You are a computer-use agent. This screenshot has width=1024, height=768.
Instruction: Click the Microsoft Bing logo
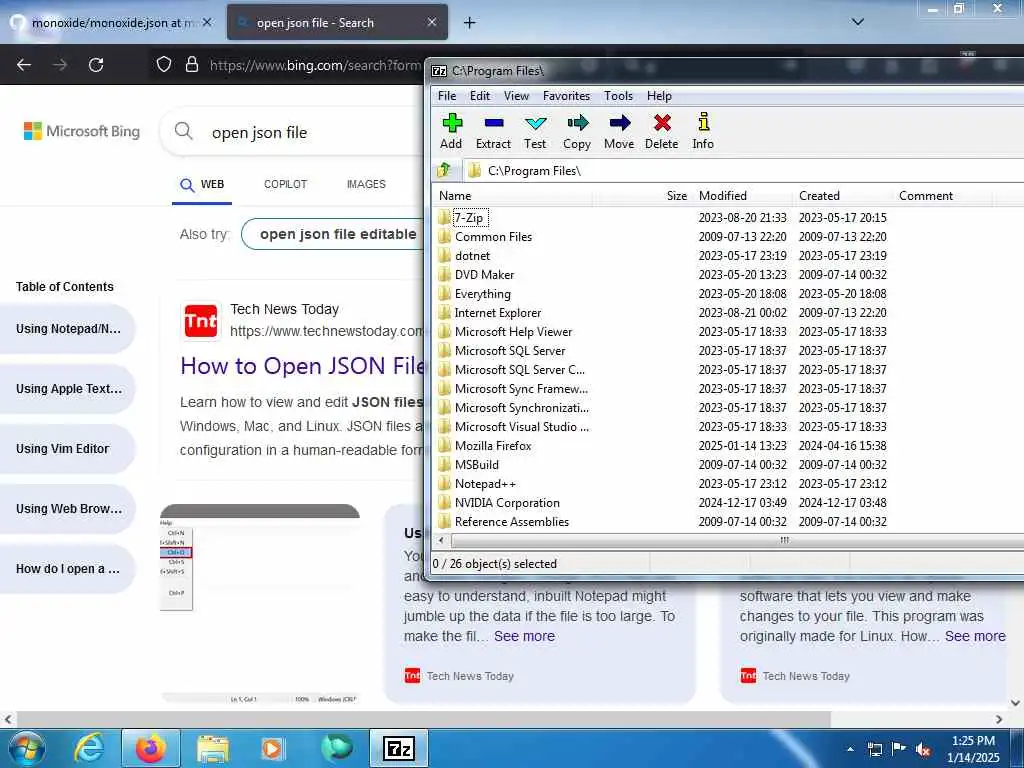(82, 131)
